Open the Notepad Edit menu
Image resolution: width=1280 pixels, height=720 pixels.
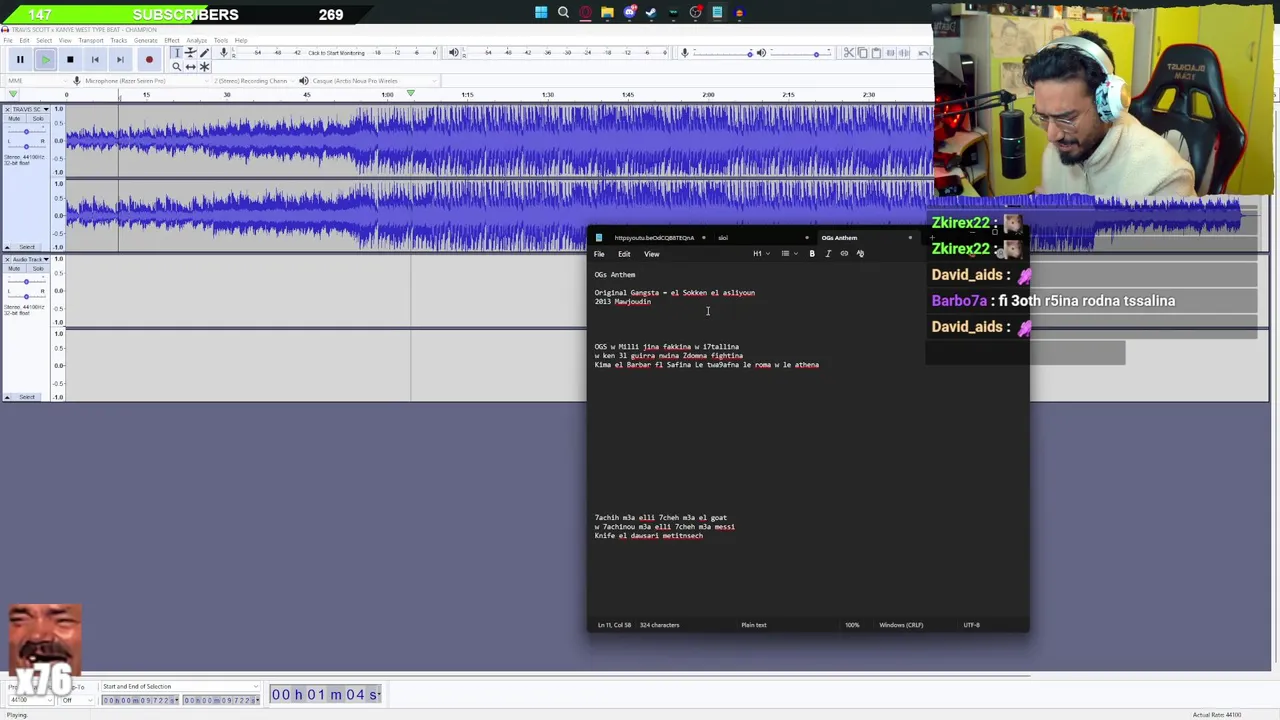624,254
